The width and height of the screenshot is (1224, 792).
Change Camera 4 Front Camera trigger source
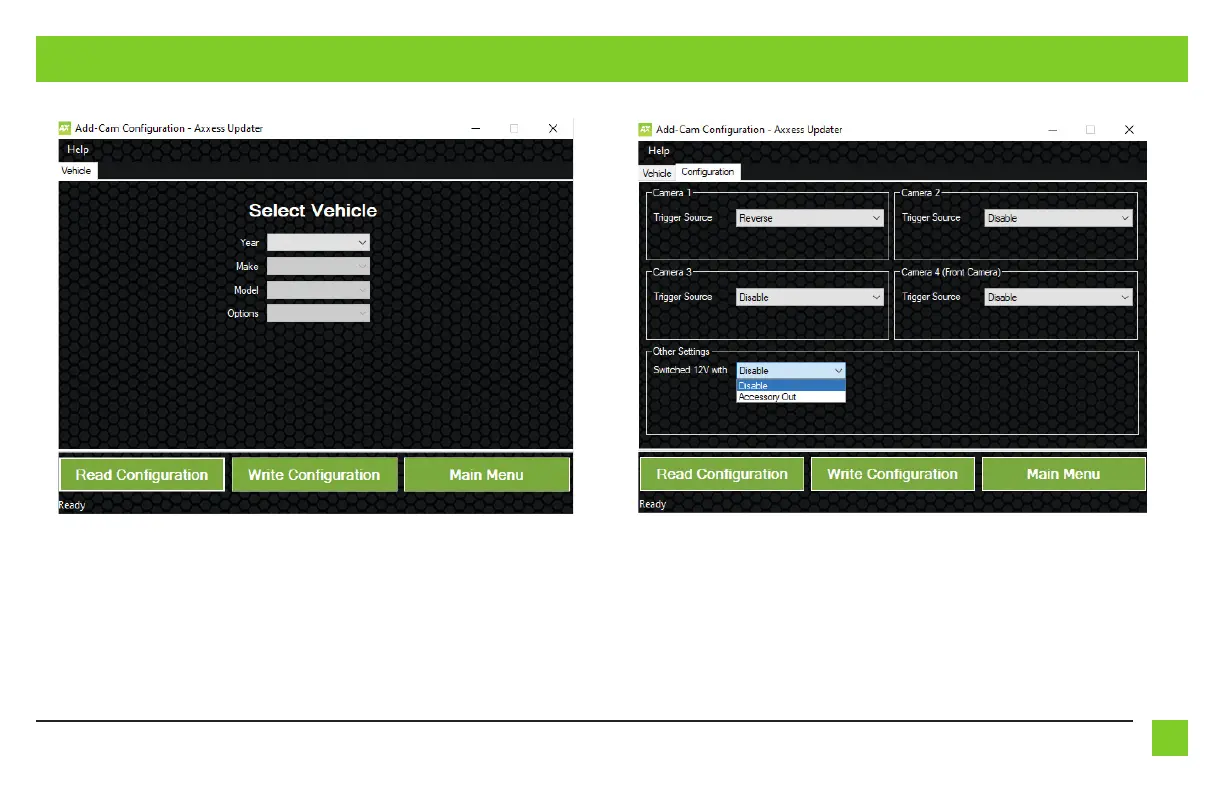[1058, 297]
